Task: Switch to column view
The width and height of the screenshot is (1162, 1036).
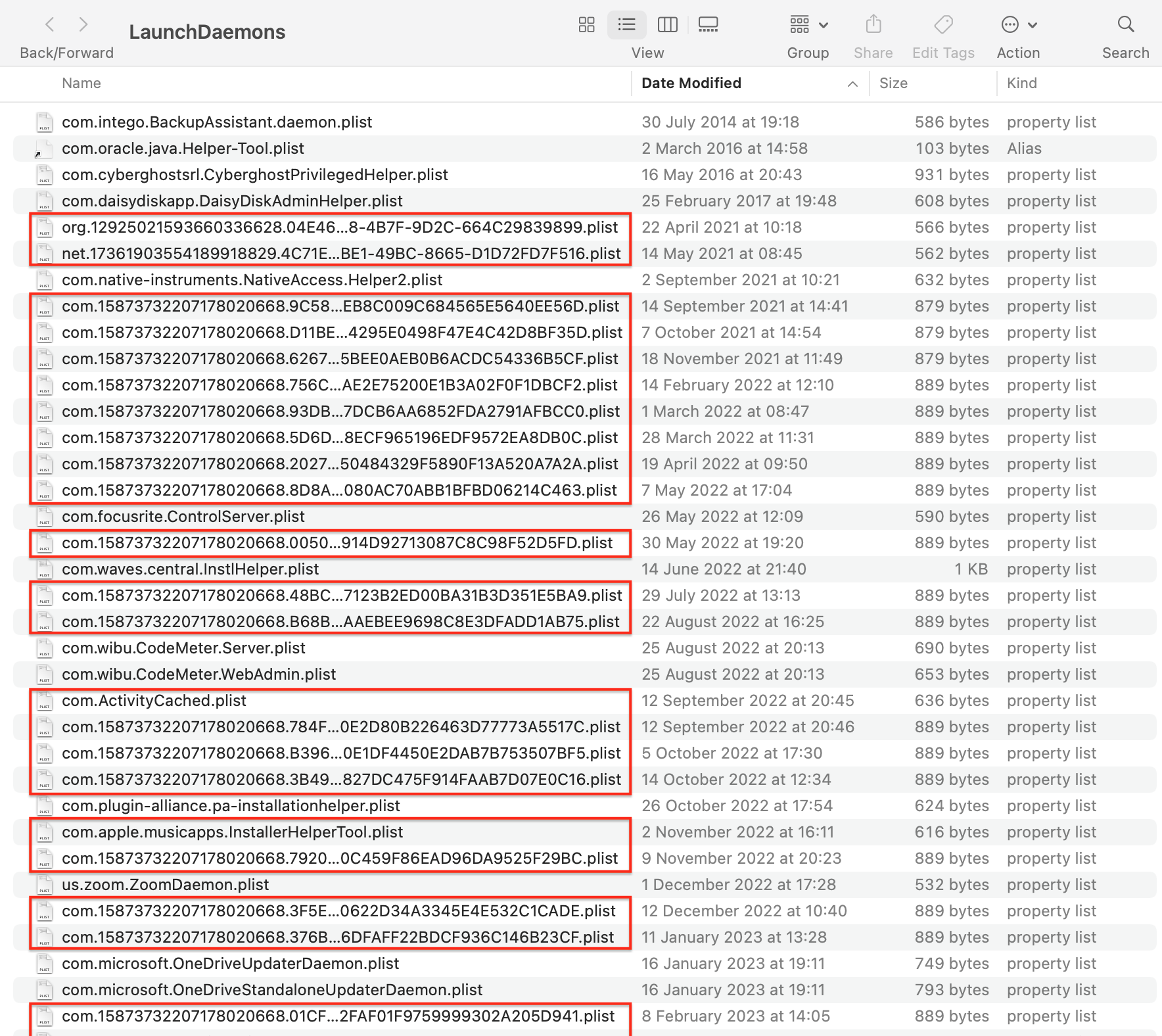Action: pos(667,25)
